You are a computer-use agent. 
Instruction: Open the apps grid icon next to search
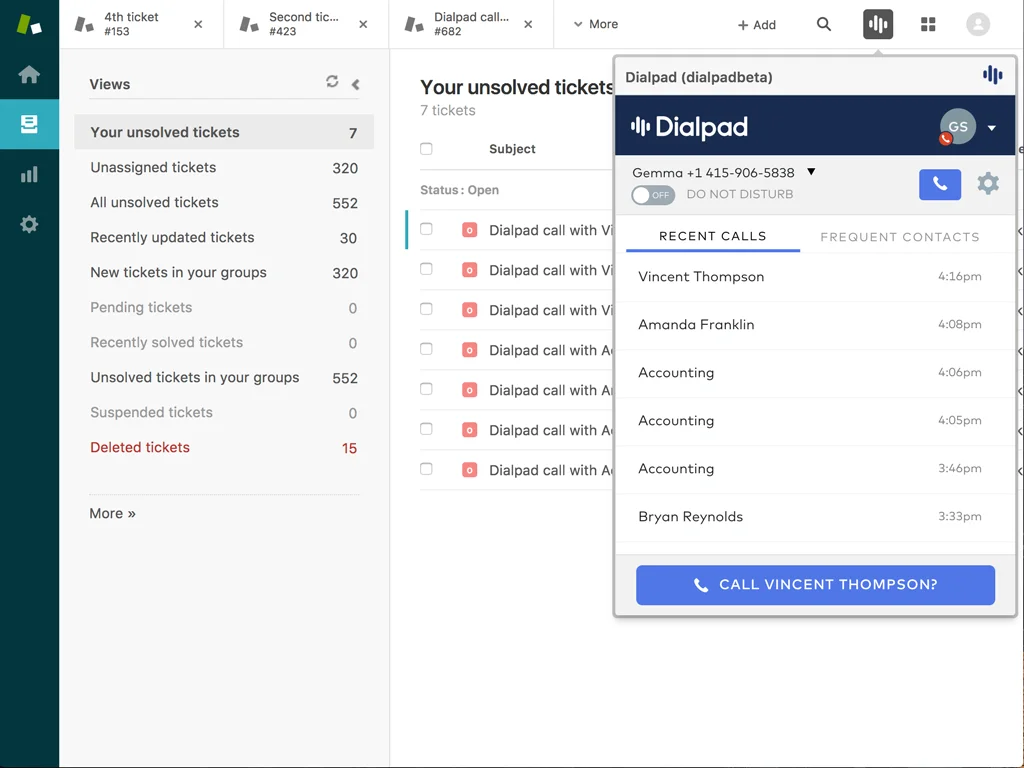[x=928, y=24]
